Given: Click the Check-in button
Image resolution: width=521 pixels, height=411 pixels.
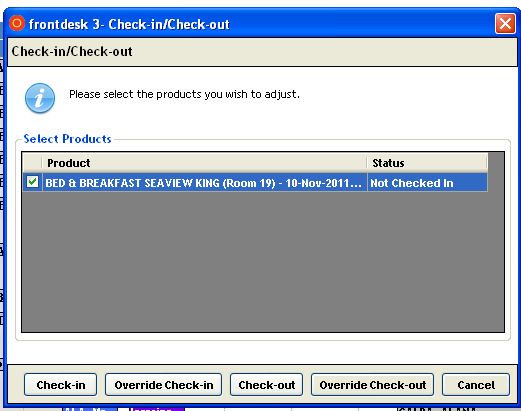Looking at the screenshot, I should 61,385.
